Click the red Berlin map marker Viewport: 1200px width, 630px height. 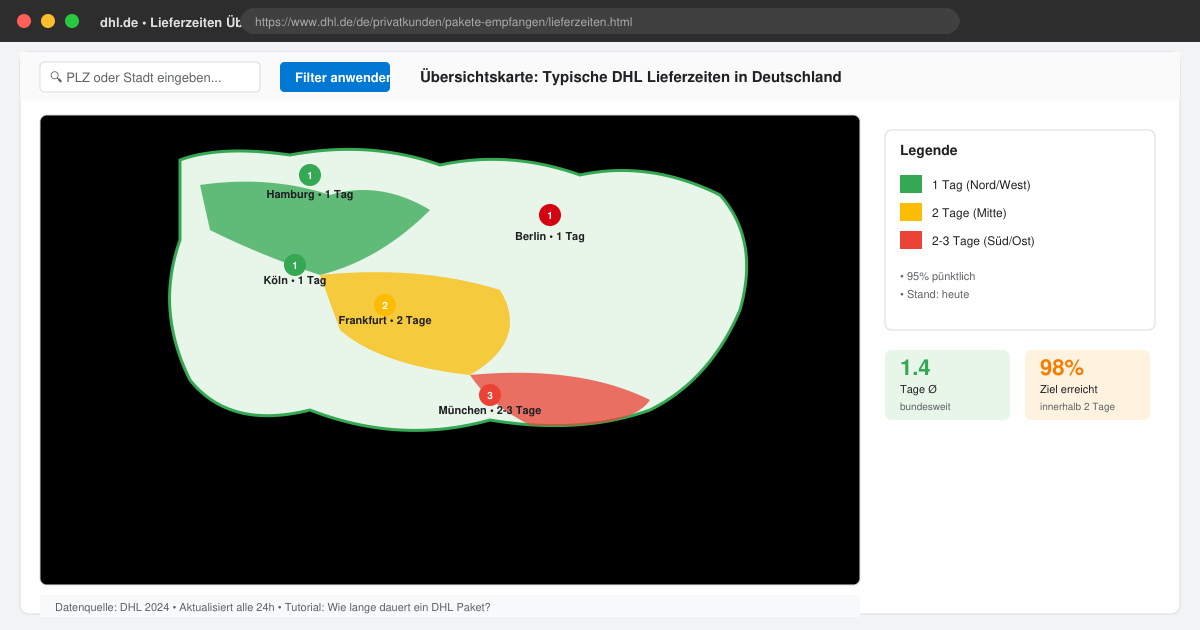(x=550, y=215)
